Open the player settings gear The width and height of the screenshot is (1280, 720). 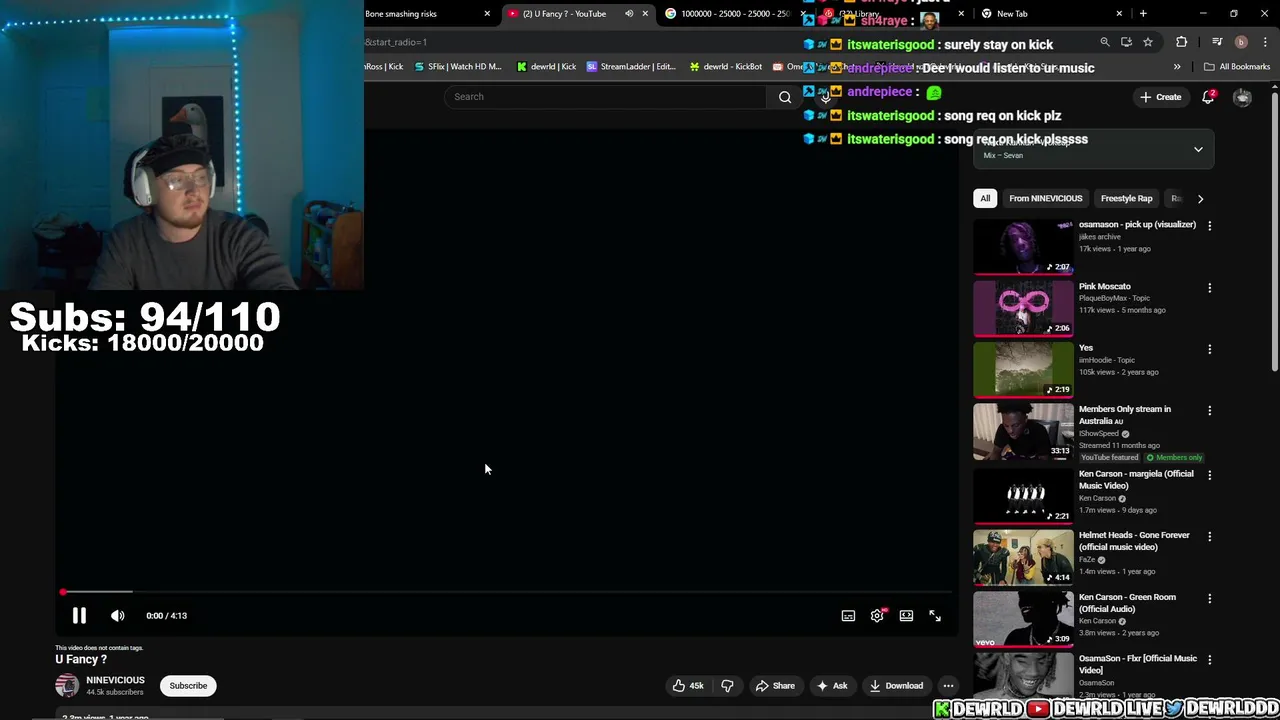tap(877, 616)
